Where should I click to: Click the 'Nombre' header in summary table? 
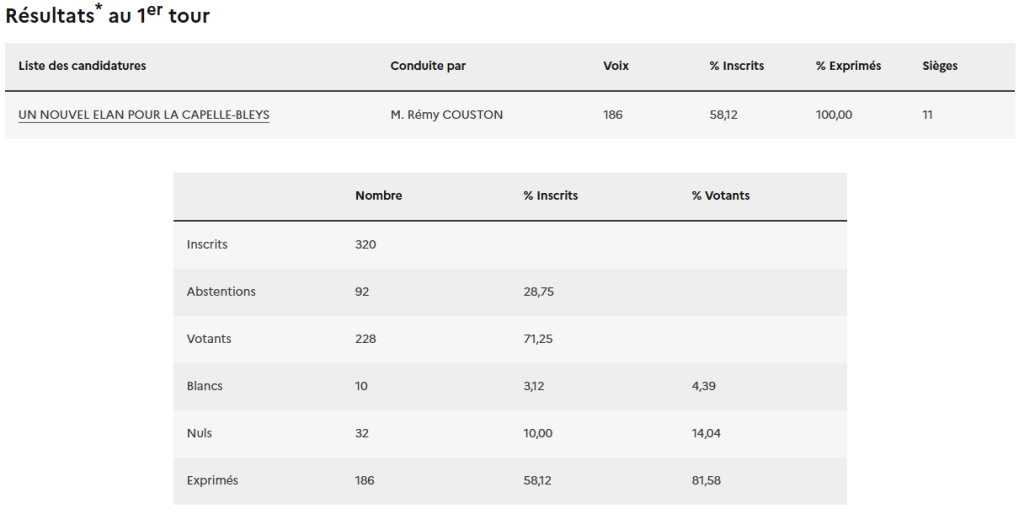tap(378, 196)
